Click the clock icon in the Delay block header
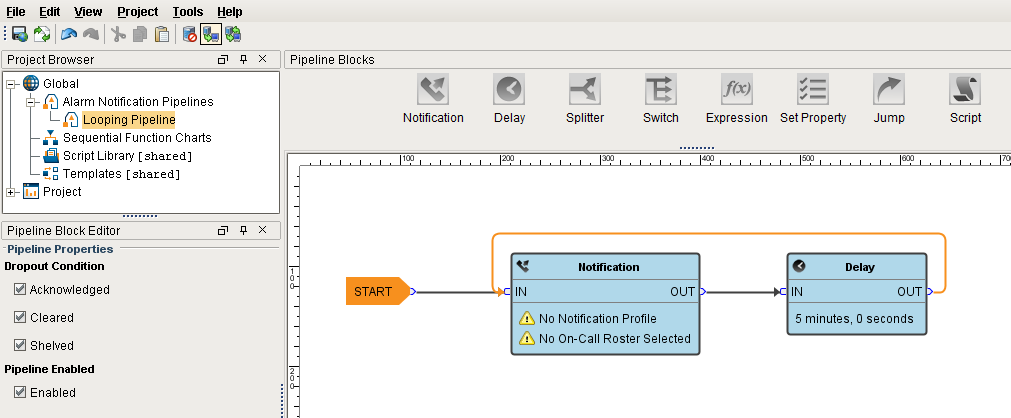This screenshot has width=1011, height=418. 799,266
